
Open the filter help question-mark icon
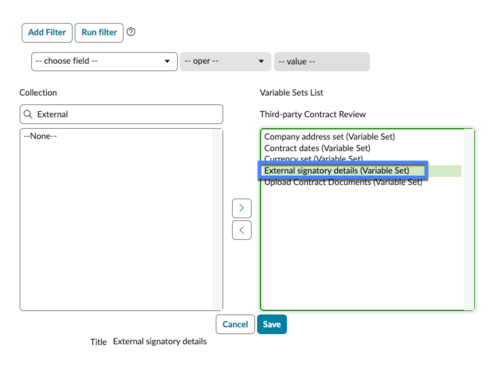pyautogui.click(x=131, y=32)
